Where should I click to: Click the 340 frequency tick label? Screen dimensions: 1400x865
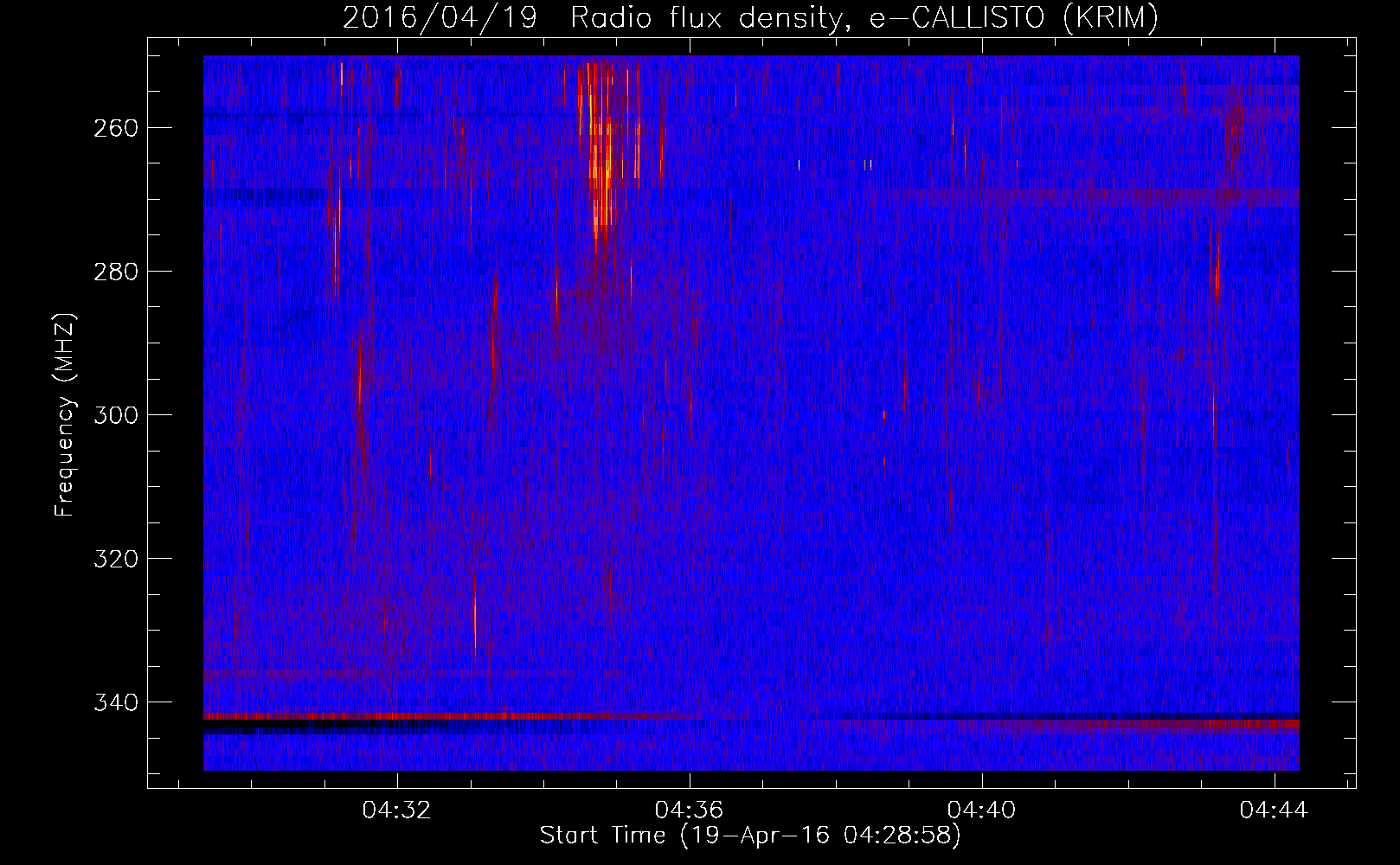pos(116,702)
